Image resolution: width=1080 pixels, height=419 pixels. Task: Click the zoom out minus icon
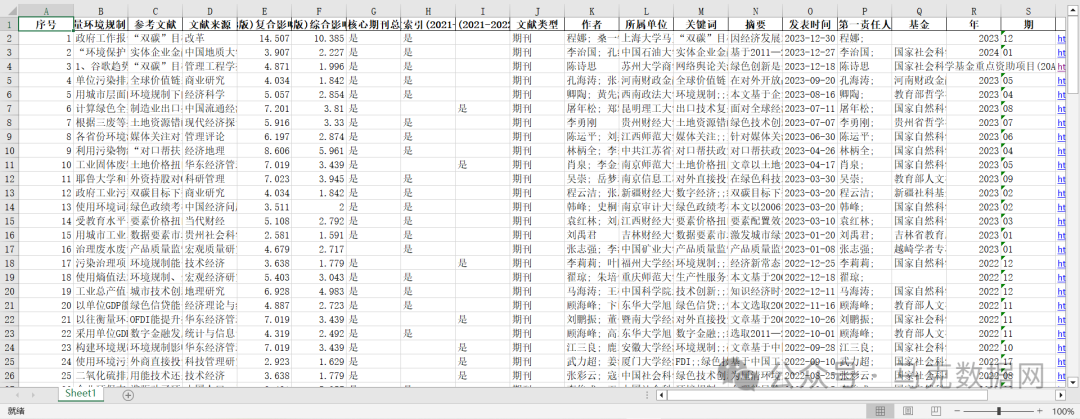[x=959, y=411]
